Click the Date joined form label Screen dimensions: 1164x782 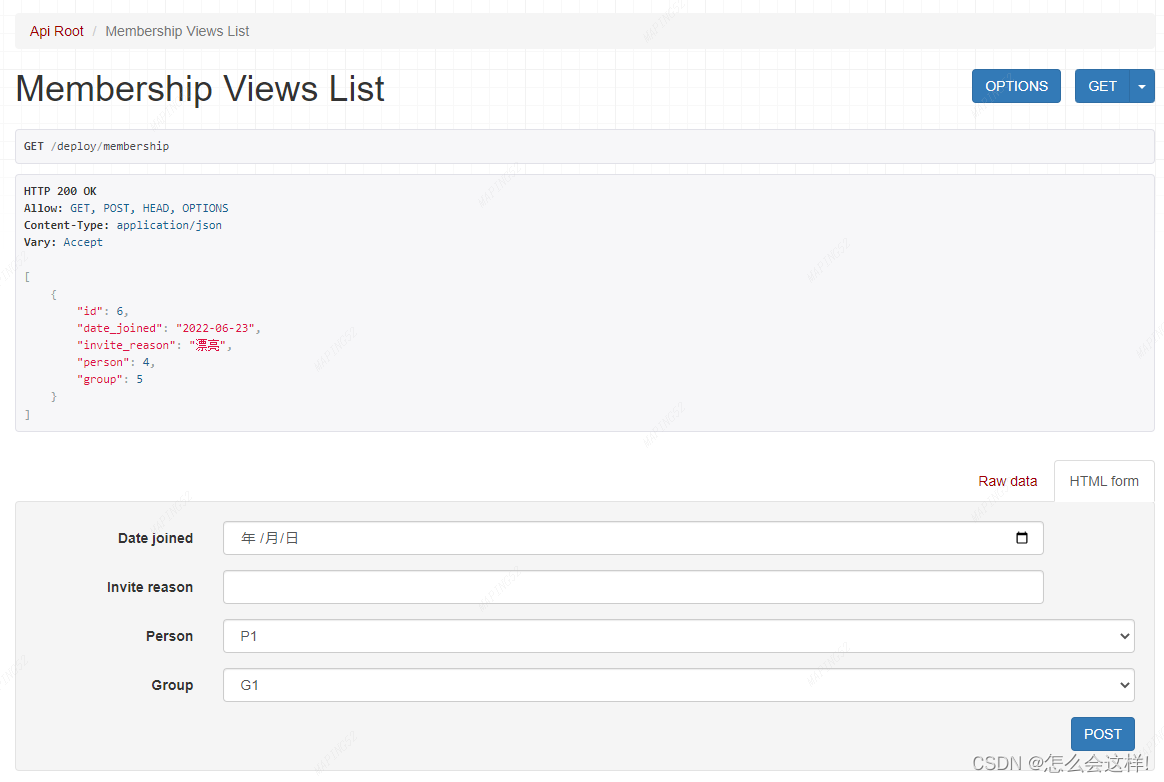click(x=155, y=538)
